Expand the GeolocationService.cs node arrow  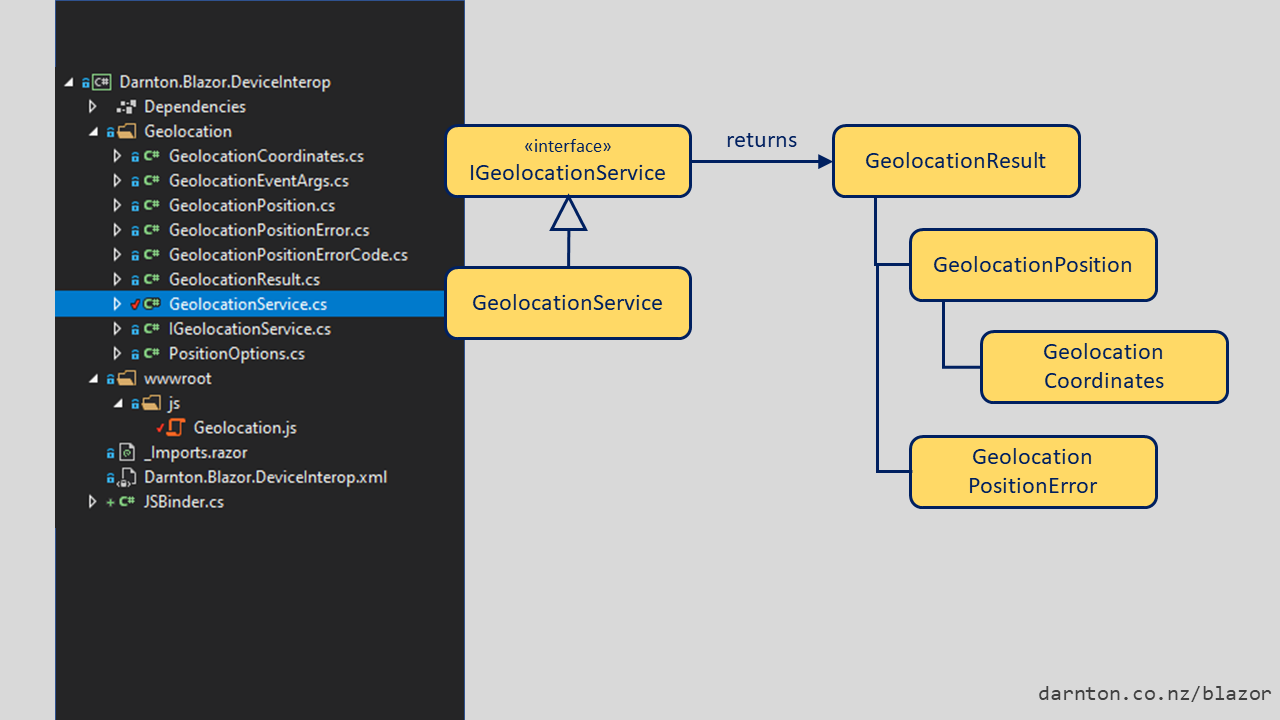click(117, 304)
